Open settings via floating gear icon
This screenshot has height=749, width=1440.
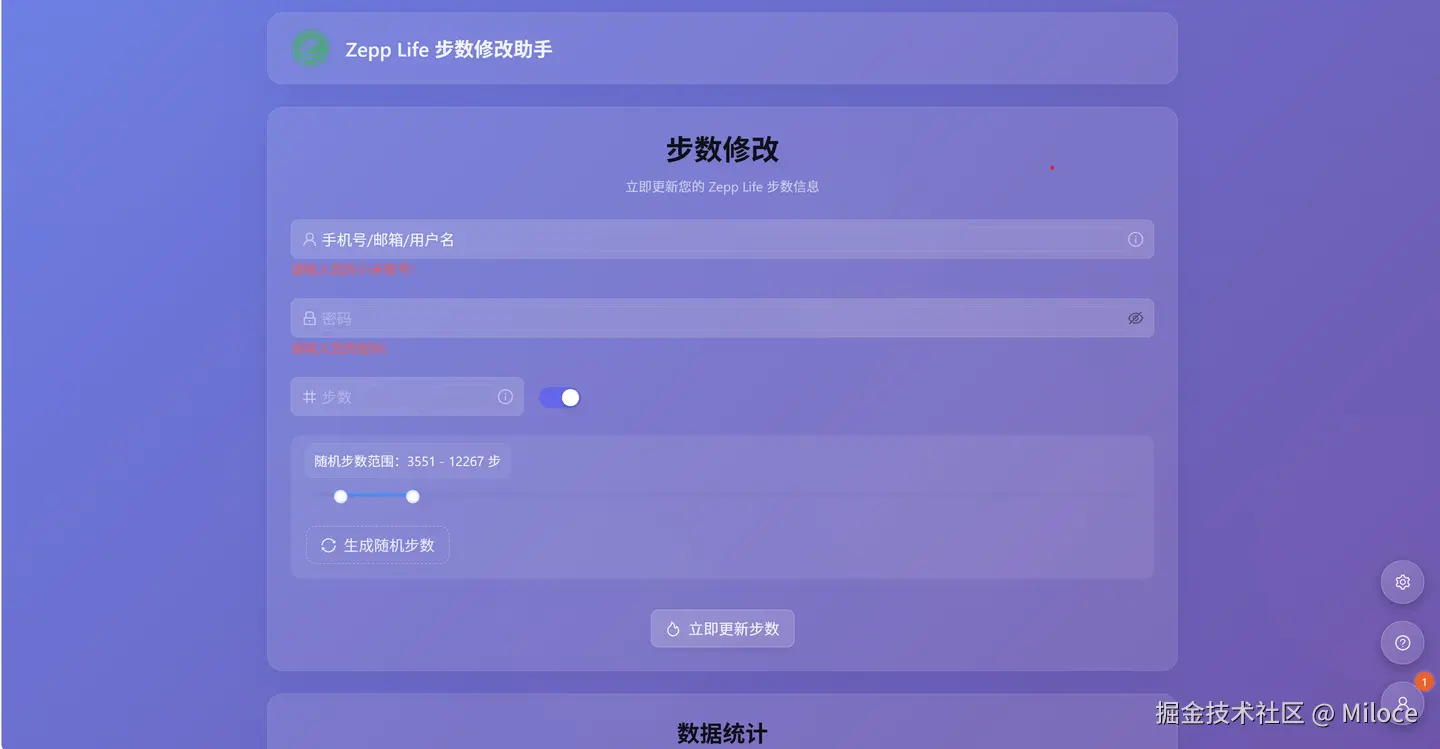(x=1402, y=582)
